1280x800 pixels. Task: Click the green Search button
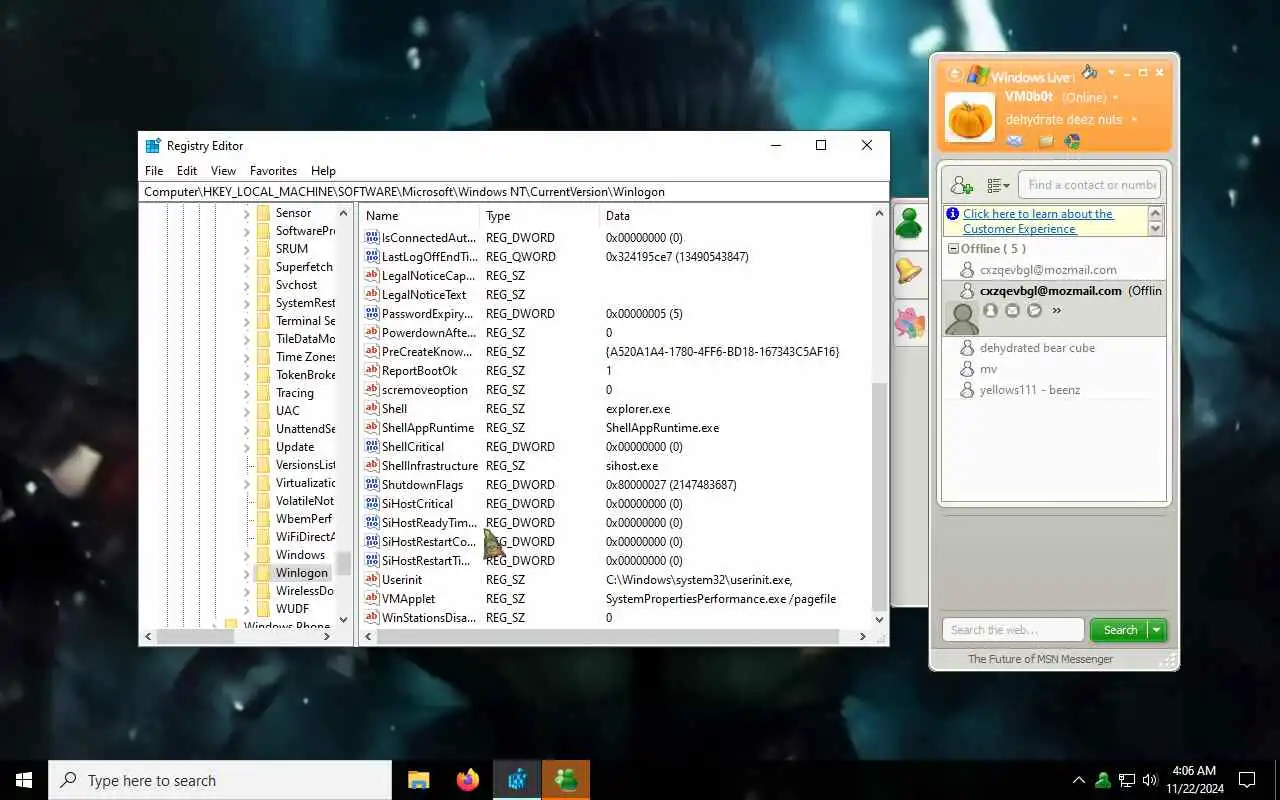[1120, 630]
